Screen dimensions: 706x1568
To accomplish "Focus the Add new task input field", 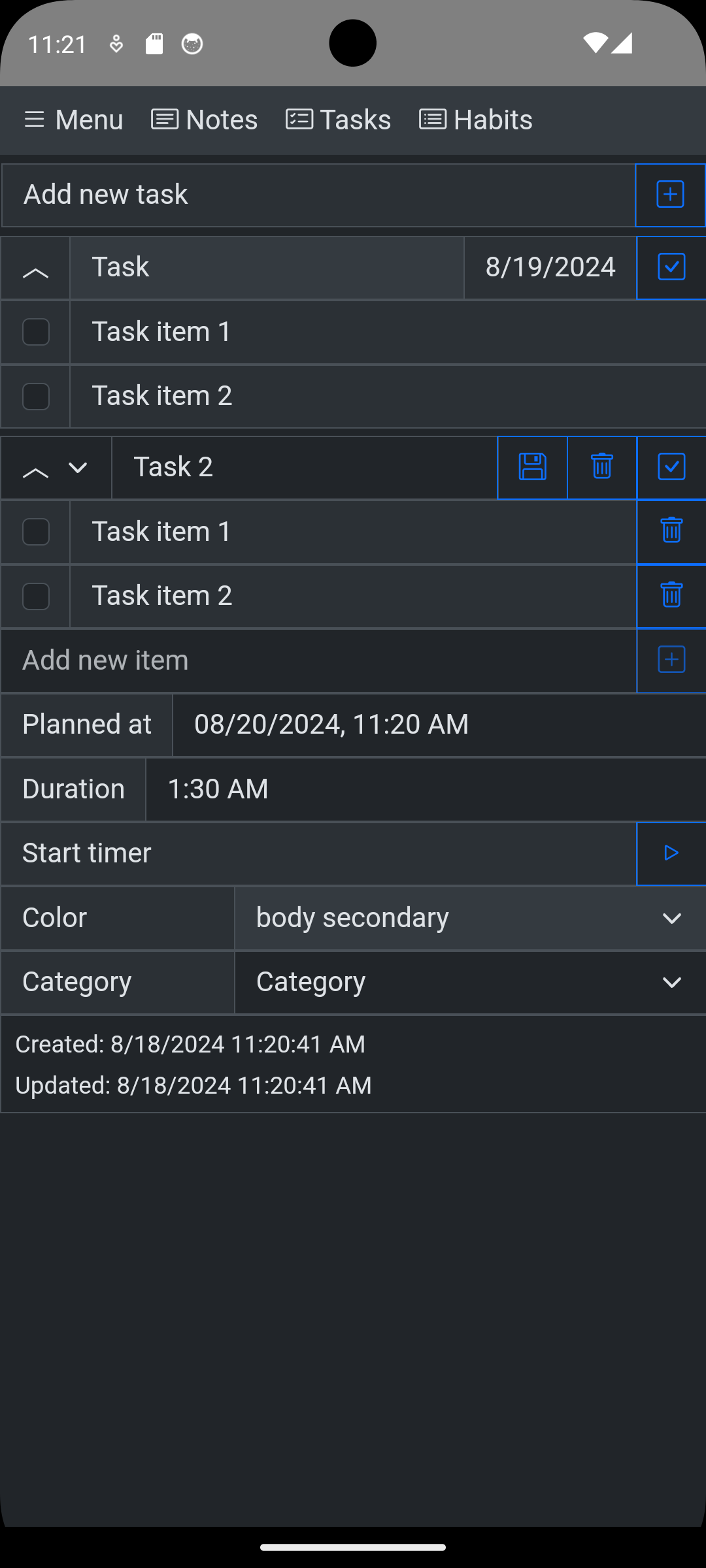I will (x=318, y=195).
